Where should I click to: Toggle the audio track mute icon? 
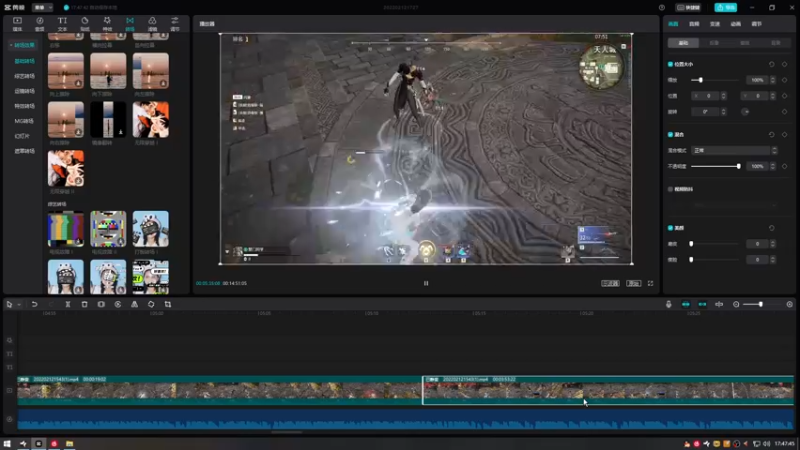(9, 419)
